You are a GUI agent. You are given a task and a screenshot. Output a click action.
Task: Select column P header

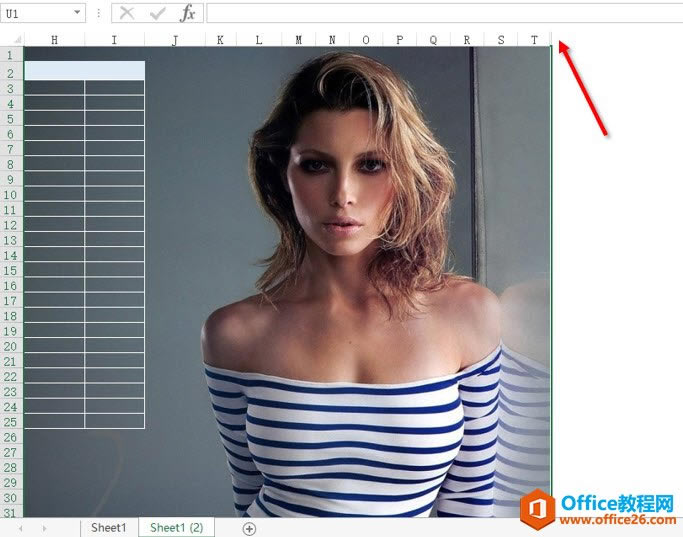tap(399, 40)
